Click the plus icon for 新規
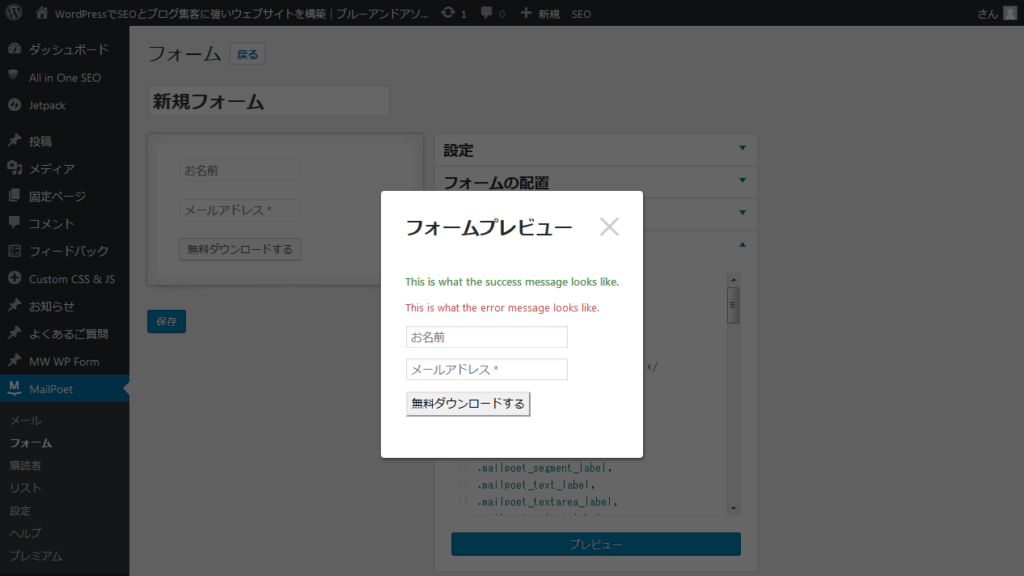 click(x=526, y=12)
